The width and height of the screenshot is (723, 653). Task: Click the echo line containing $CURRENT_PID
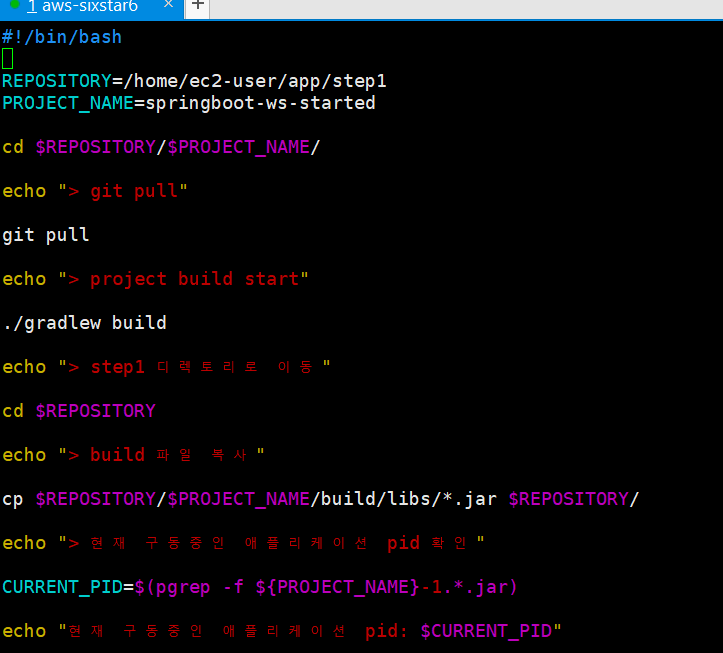282,631
